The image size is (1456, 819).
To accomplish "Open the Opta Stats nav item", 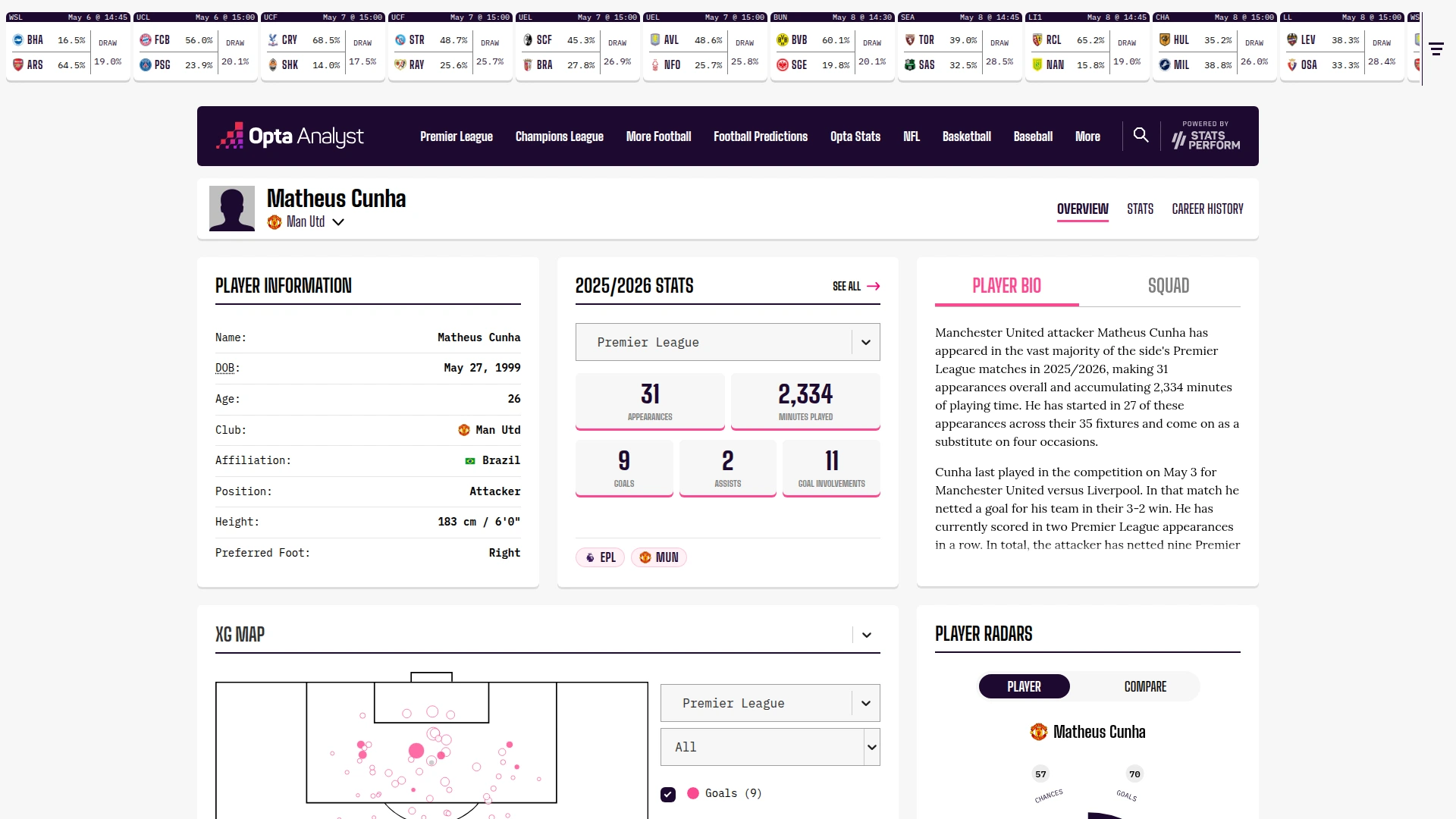I will pos(855,136).
